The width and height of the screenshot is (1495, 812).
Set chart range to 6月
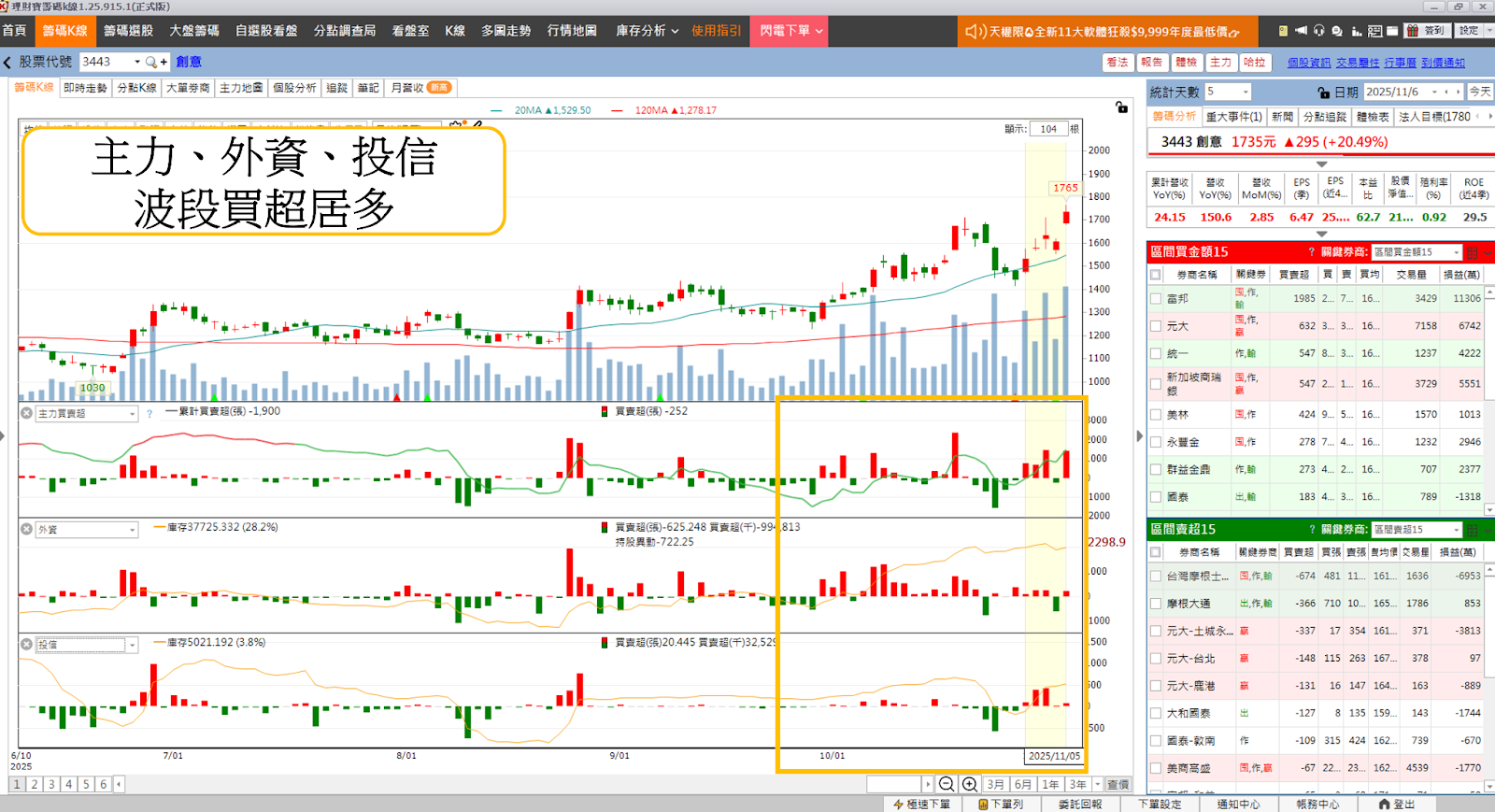(1023, 784)
